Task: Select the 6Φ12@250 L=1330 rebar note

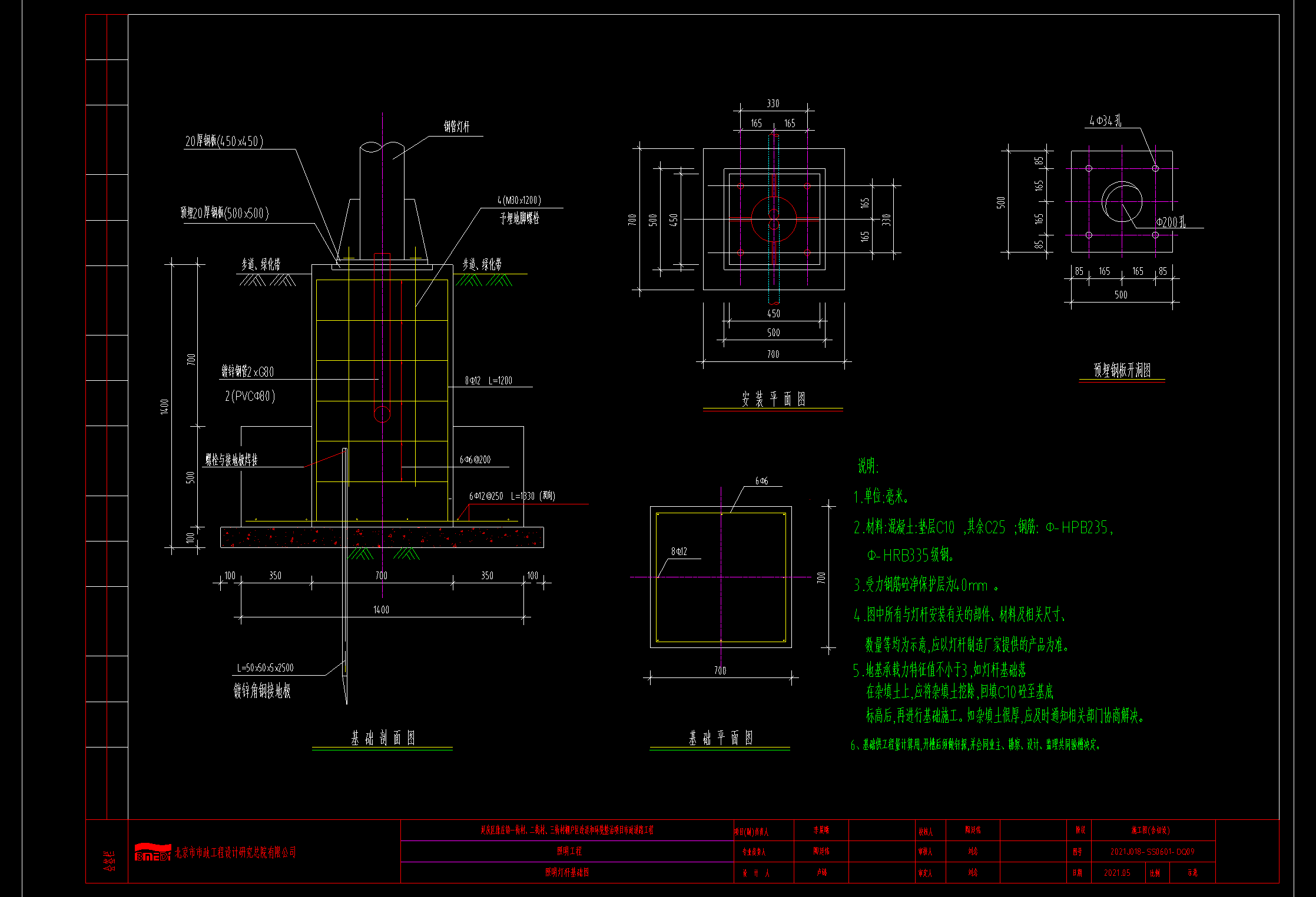Action: tap(512, 496)
